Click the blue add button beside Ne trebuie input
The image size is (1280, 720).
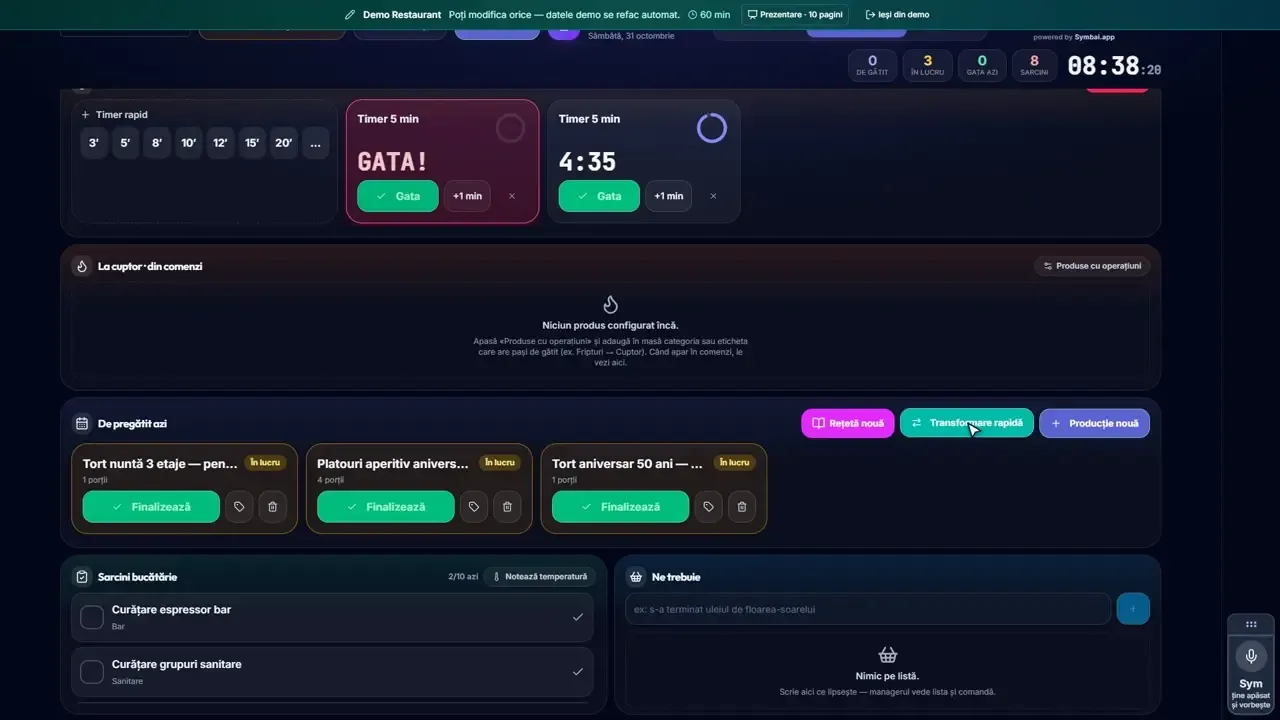pos(1133,608)
